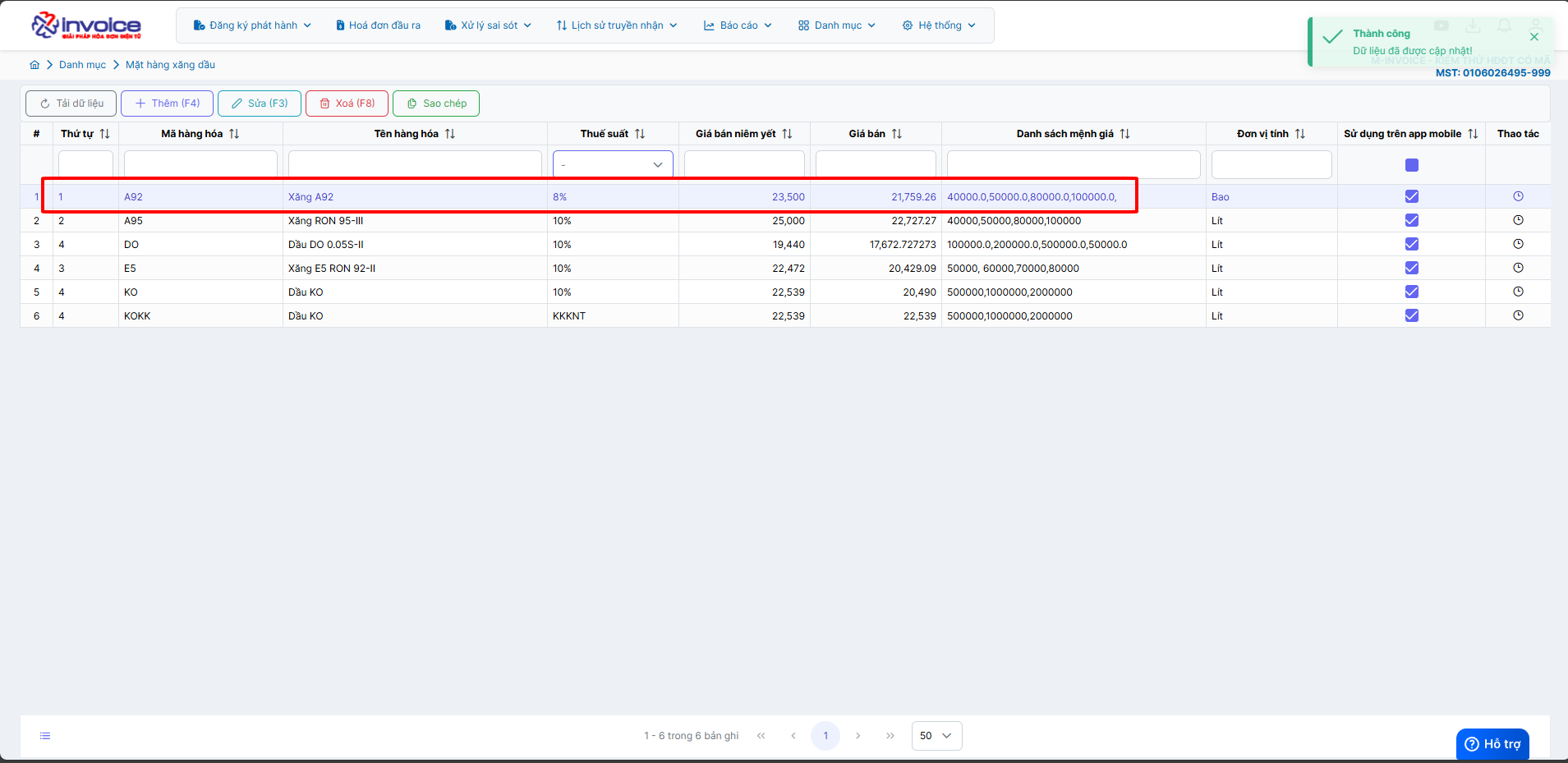Viewport: 1568px width, 763px height.
Task: Expand Đăng ký phát hành menu
Action: tap(252, 25)
